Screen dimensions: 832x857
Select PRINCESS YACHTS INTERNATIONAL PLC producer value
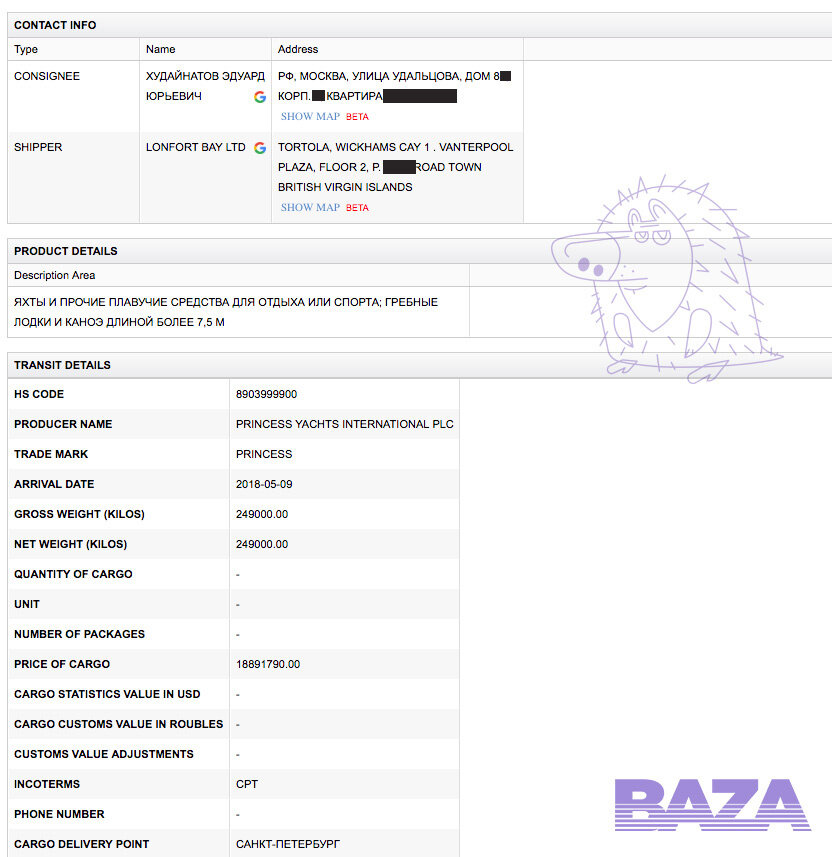point(345,424)
